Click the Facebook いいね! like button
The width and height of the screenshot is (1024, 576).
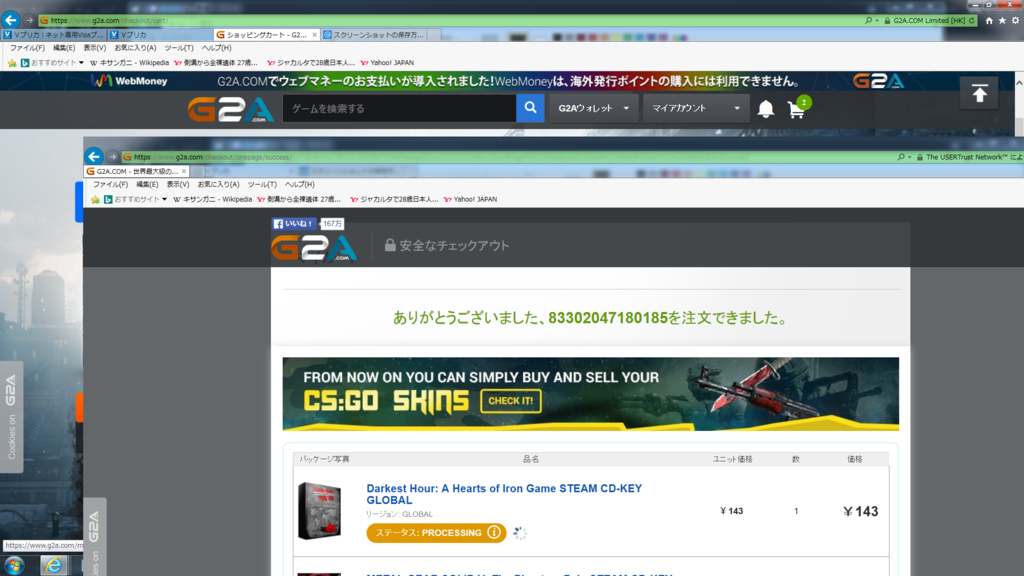294,223
